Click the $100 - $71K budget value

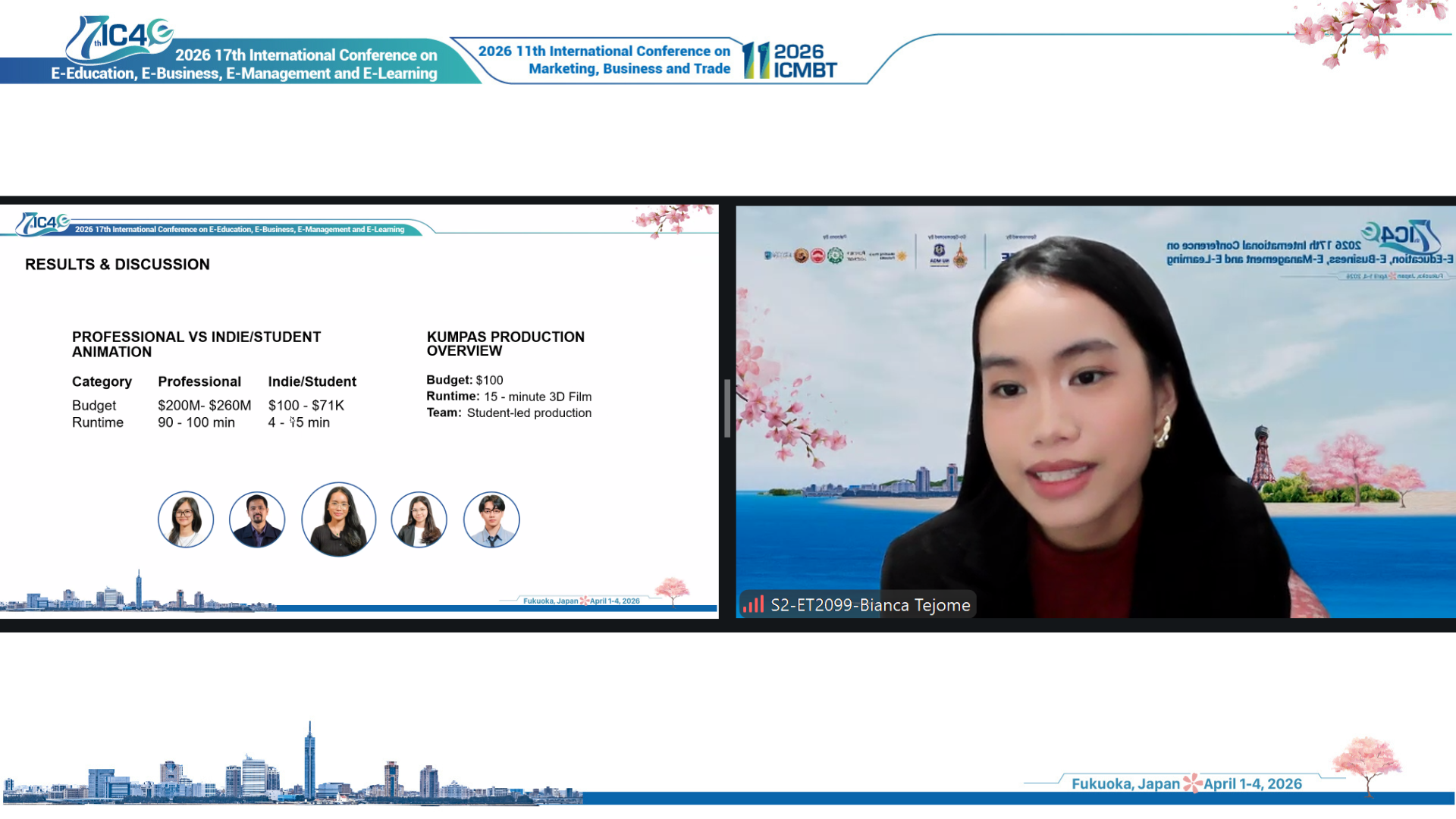[x=306, y=406]
